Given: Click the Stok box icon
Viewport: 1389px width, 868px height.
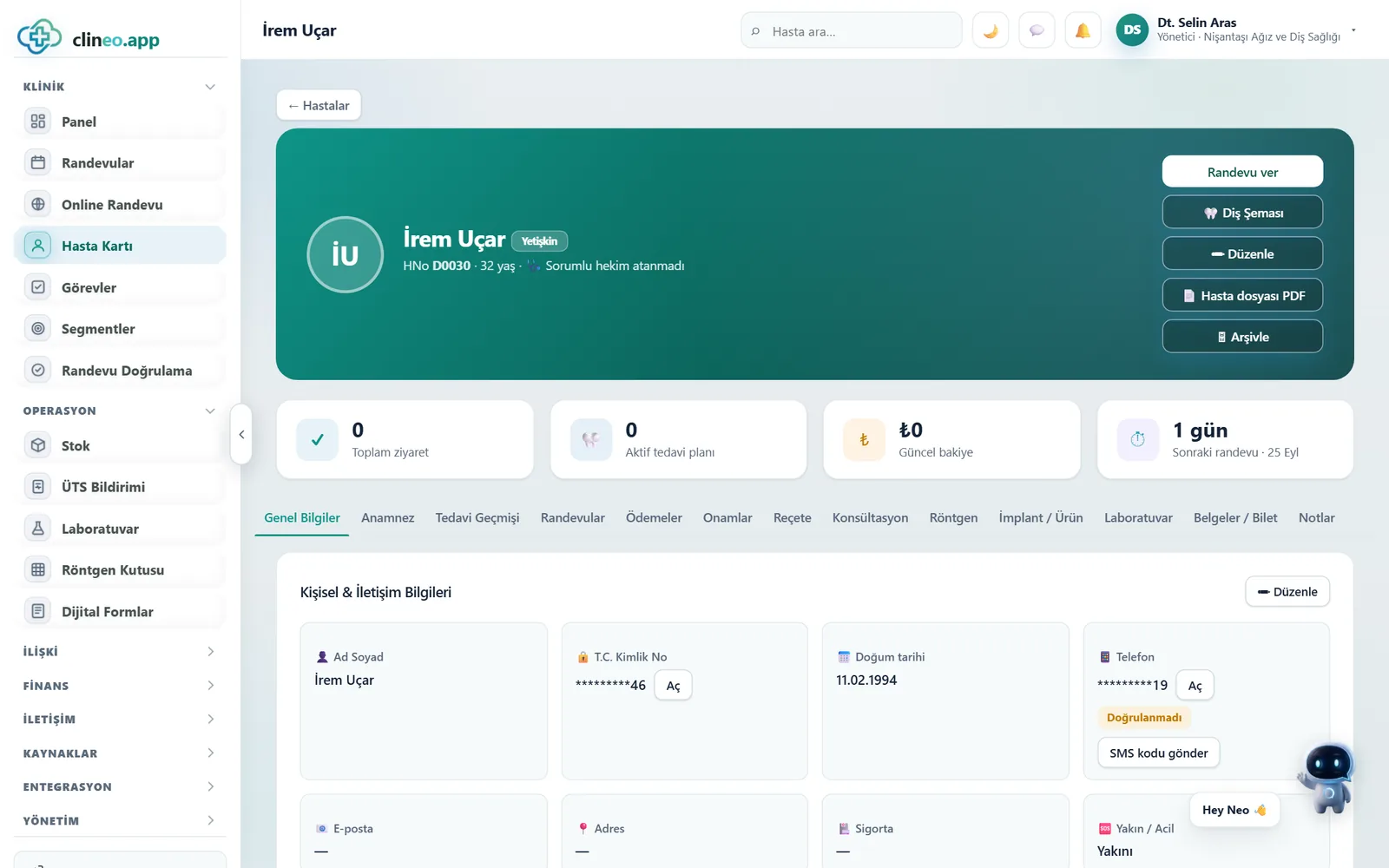Looking at the screenshot, I should 38,445.
